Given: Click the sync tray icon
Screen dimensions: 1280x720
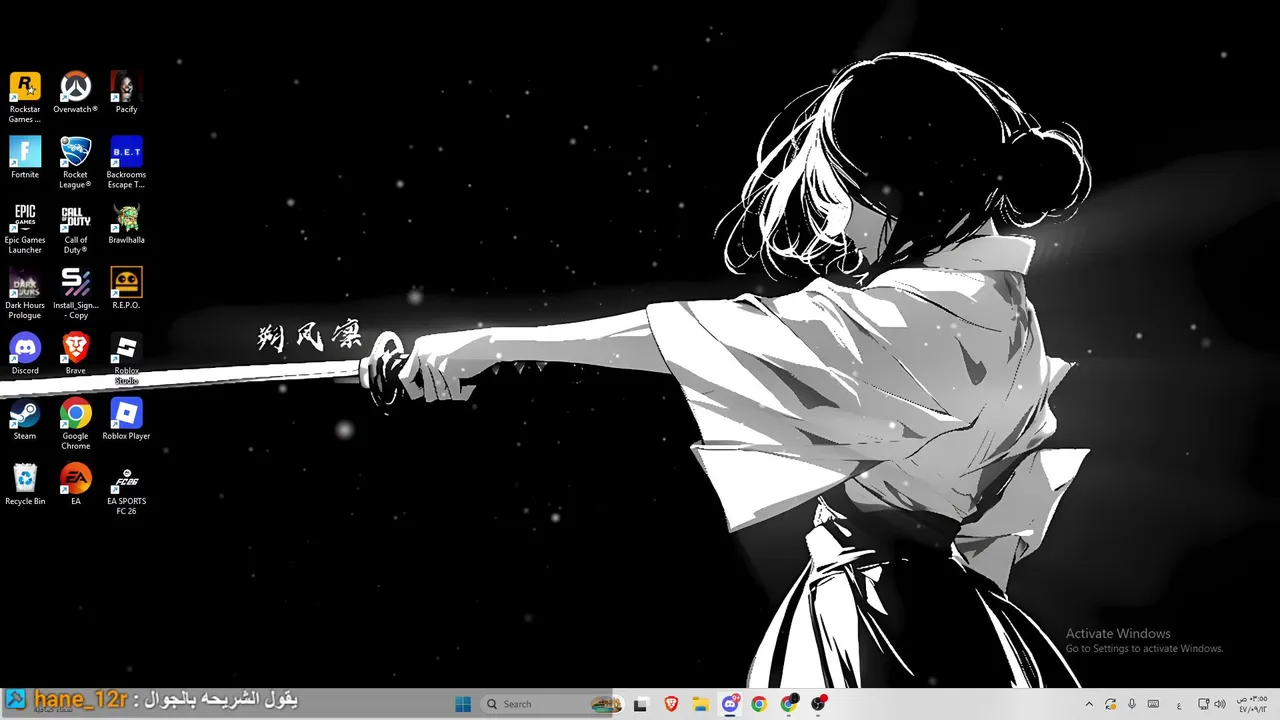Looking at the screenshot, I should [1110, 704].
